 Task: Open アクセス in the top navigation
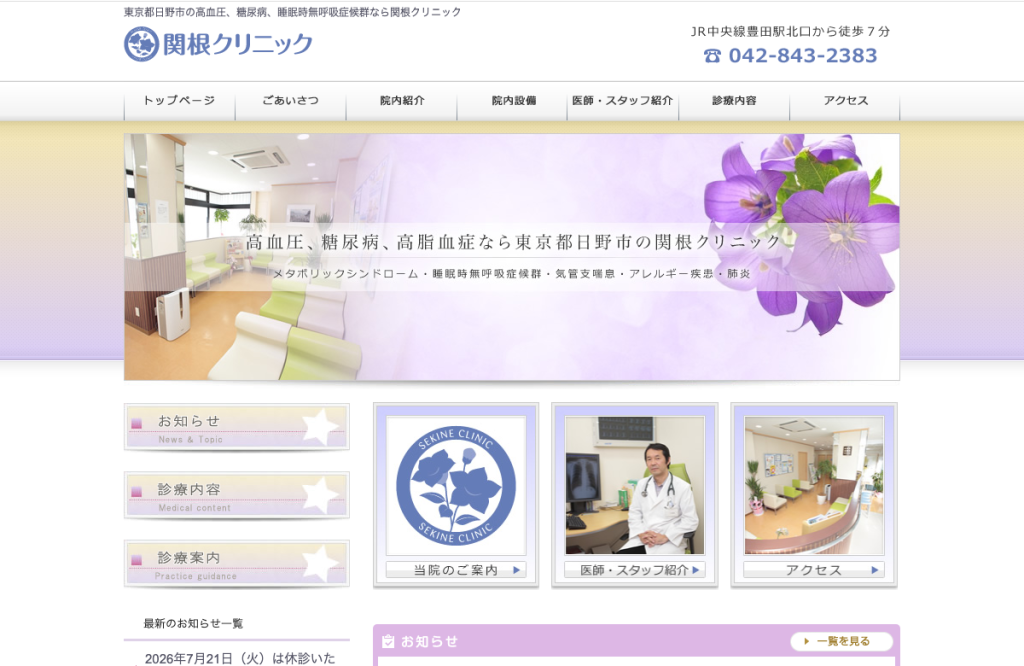(845, 101)
